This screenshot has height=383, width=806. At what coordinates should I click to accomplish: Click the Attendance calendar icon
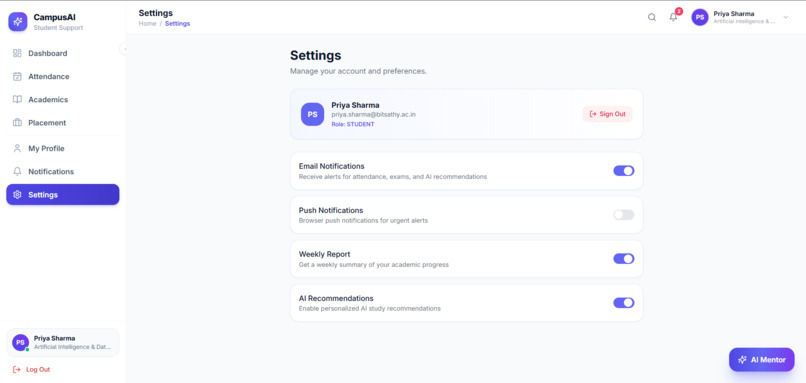point(17,77)
